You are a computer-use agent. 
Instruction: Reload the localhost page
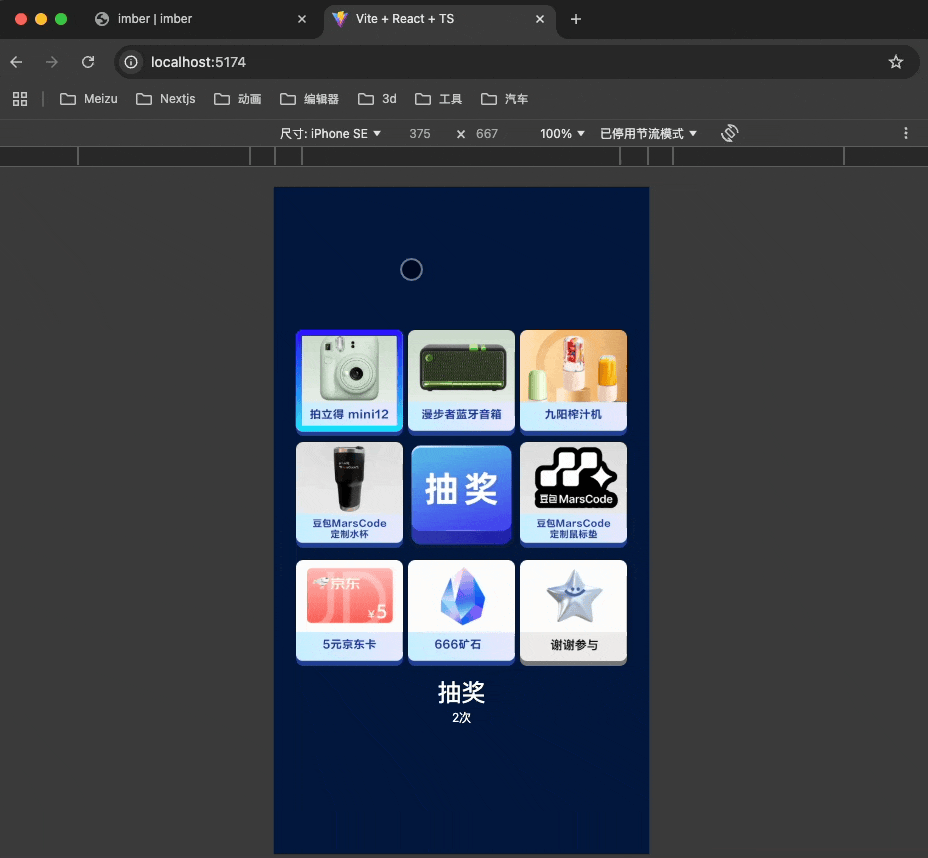click(x=88, y=62)
